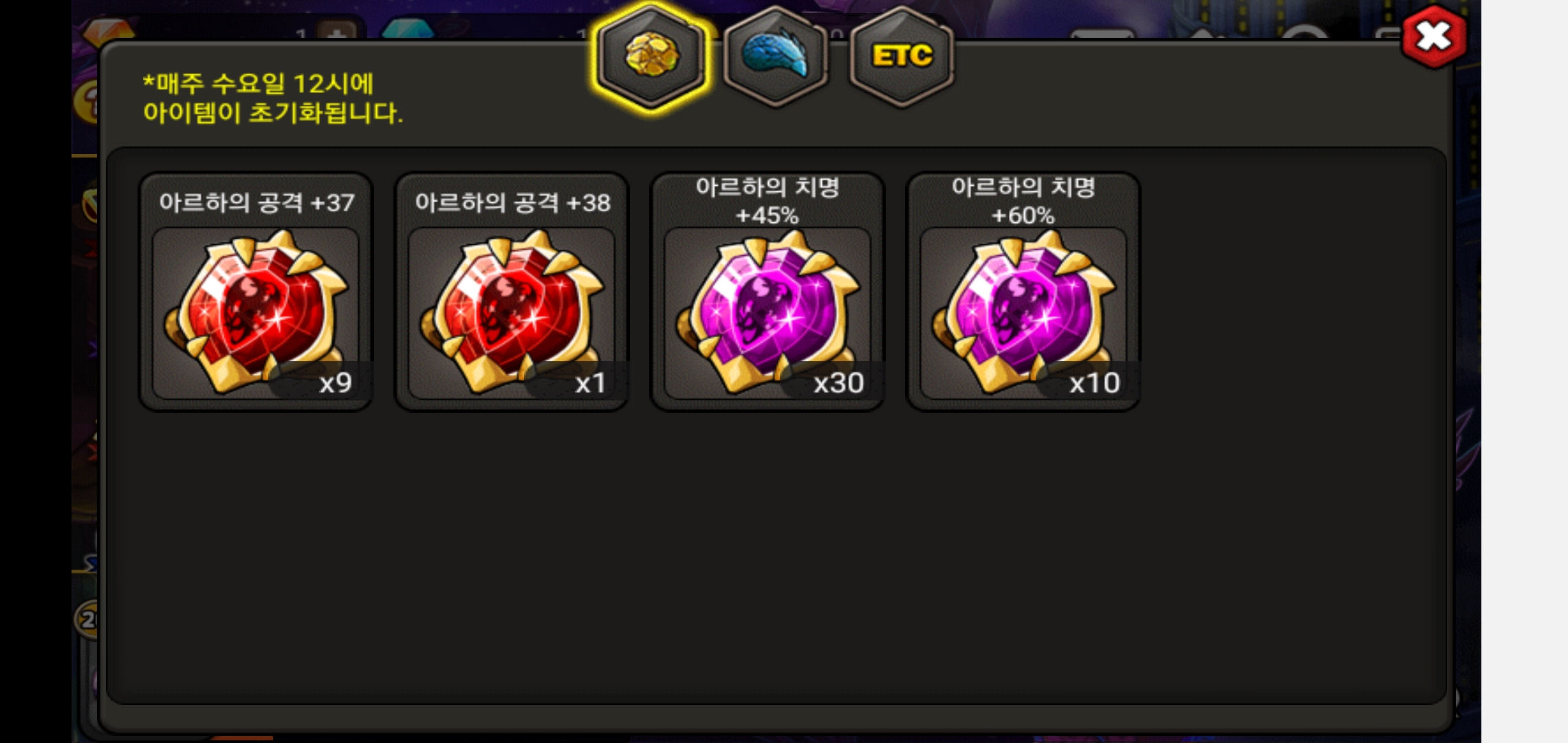Viewport: 1568px width, 743px height.
Task: Select the 아르하의 치명 +60% title
Action: pyautogui.click(x=1023, y=201)
